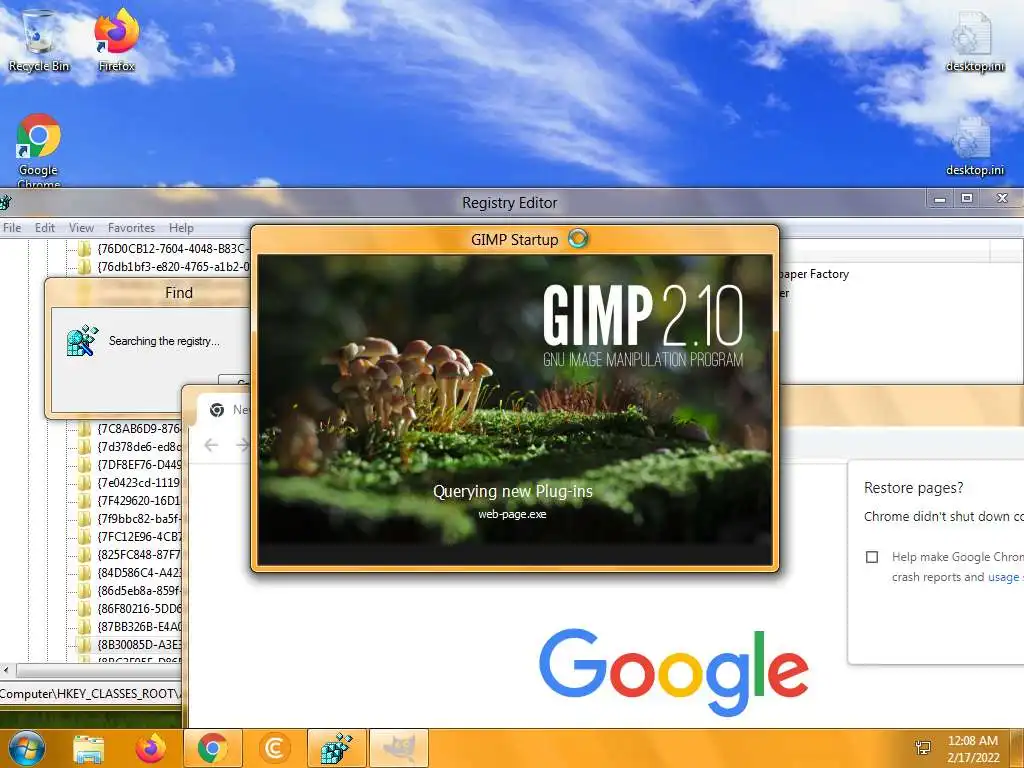Click the usage statistics link in Chrome
1024x768 pixels.
1005,577
